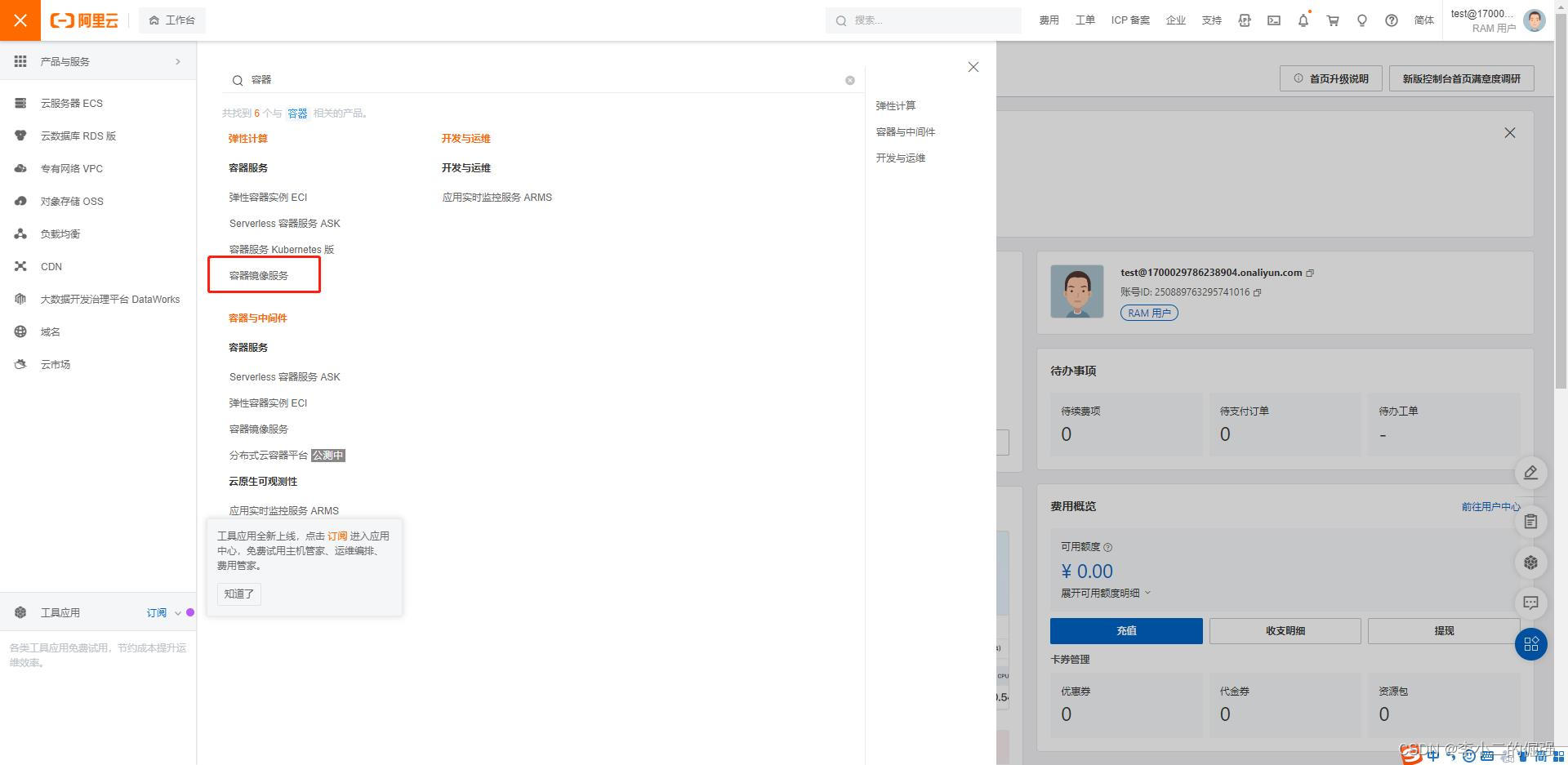Viewport: 1568px width, 765px height.
Task: Click the 提现 button
Action: coord(1444,630)
